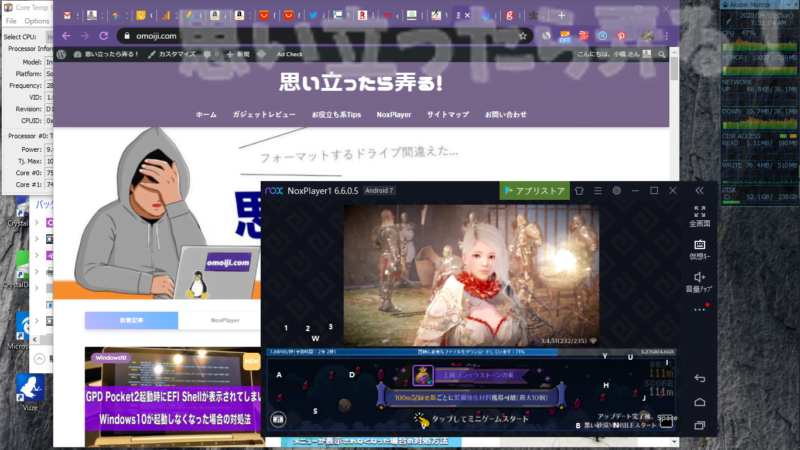Open 思い立ったら弄る! dashboard link in admin bar
This screenshot has width=800, height=450.
106,54
